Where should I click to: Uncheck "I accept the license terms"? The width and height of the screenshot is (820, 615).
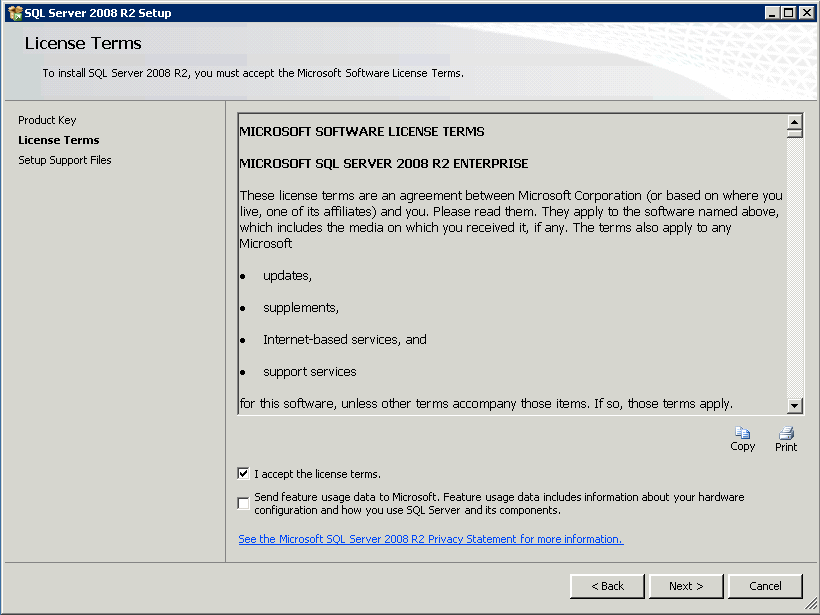(243, 473)
